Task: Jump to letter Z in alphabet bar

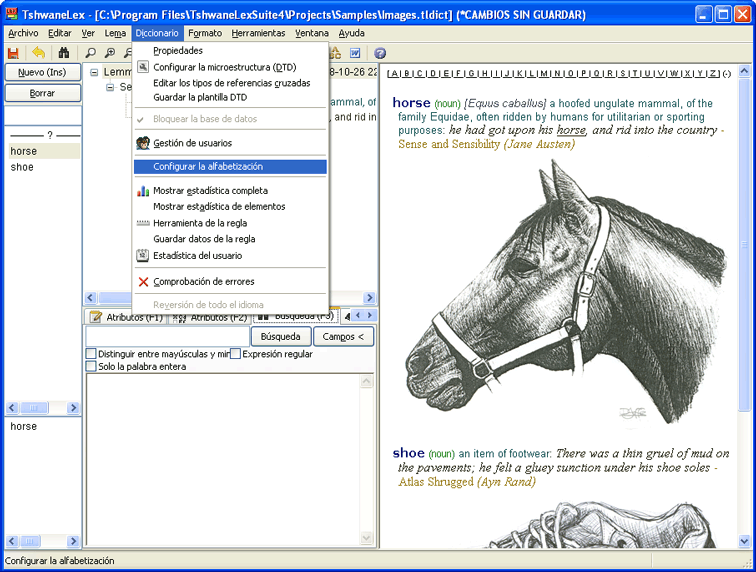Action: point(713,73)
